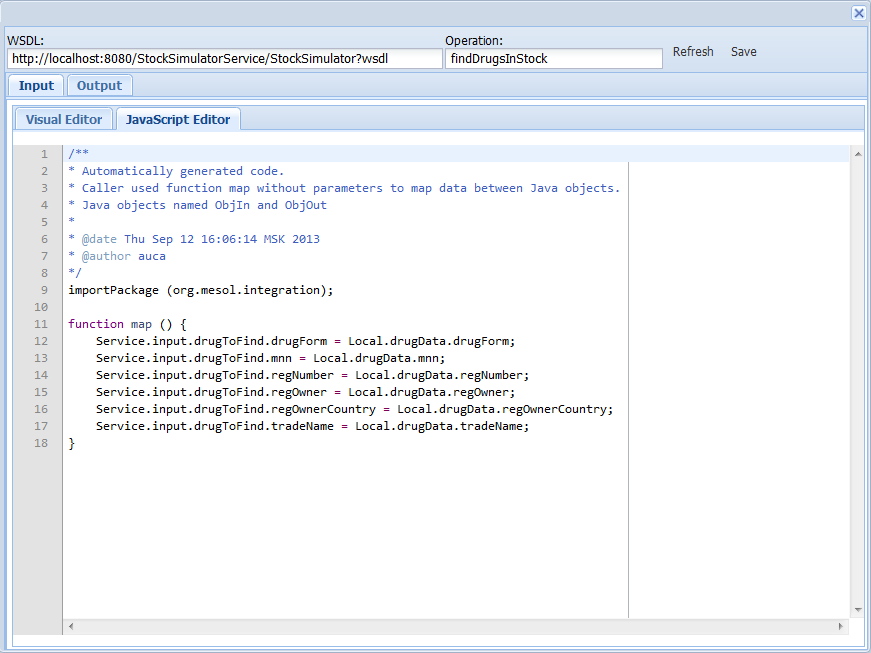Select the JavaScript Editor tab

tap(178, 118)
